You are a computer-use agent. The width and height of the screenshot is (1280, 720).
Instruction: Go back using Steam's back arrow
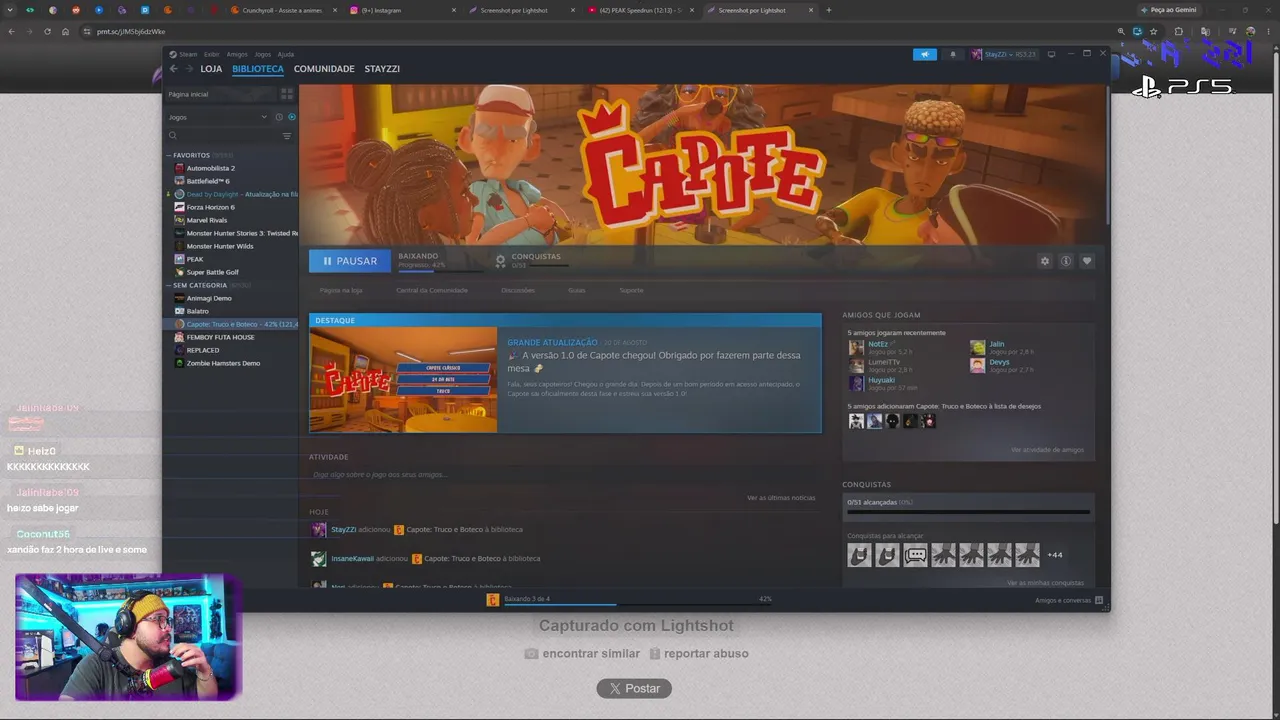click(173, 69)
